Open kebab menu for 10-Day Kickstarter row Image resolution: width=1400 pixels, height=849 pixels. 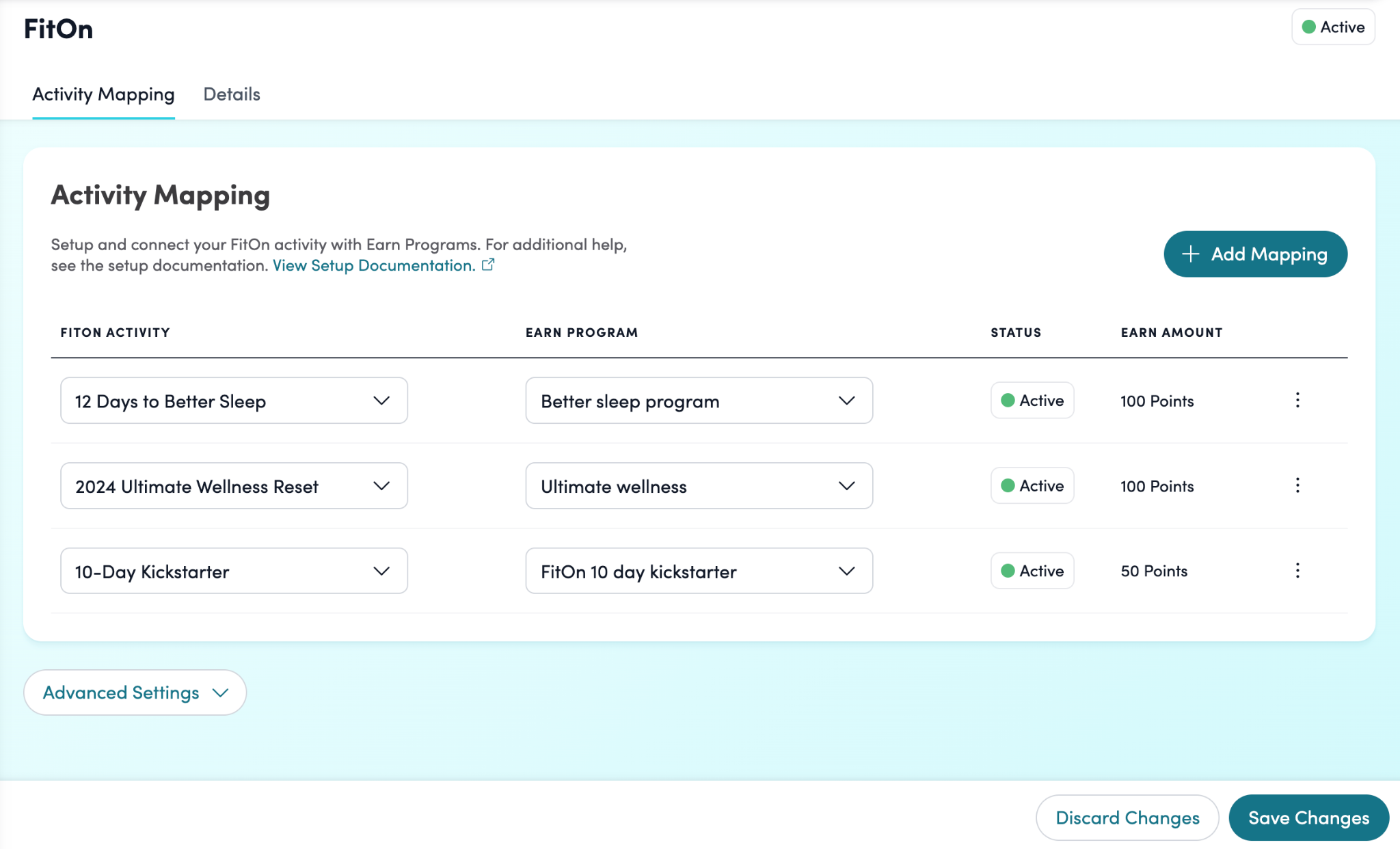1297,571
